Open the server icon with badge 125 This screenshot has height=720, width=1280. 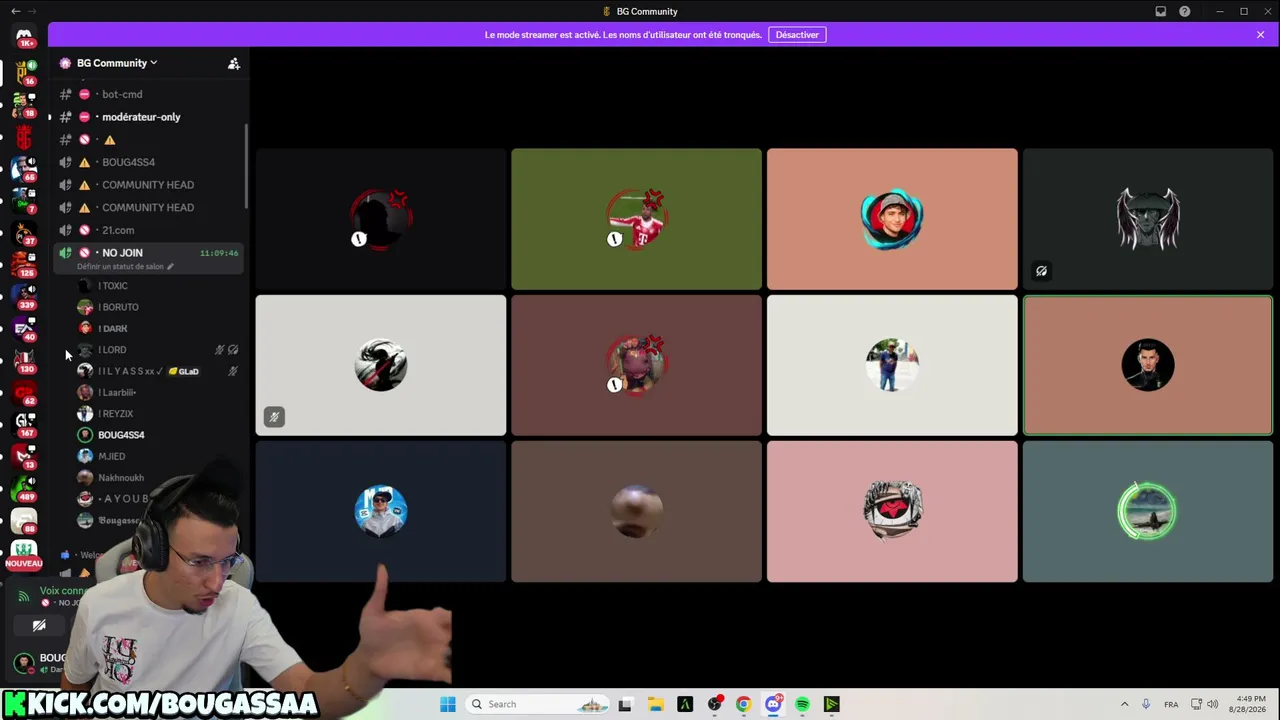(24, 265)
